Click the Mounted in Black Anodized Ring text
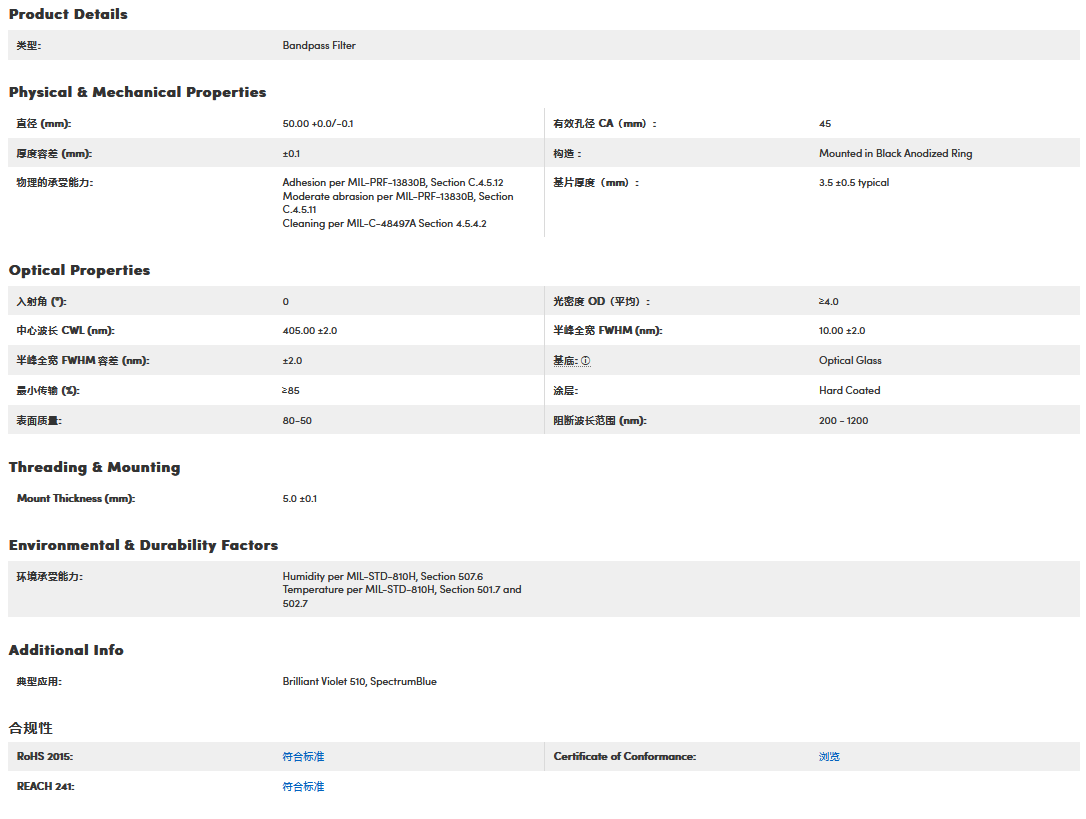 895,154
